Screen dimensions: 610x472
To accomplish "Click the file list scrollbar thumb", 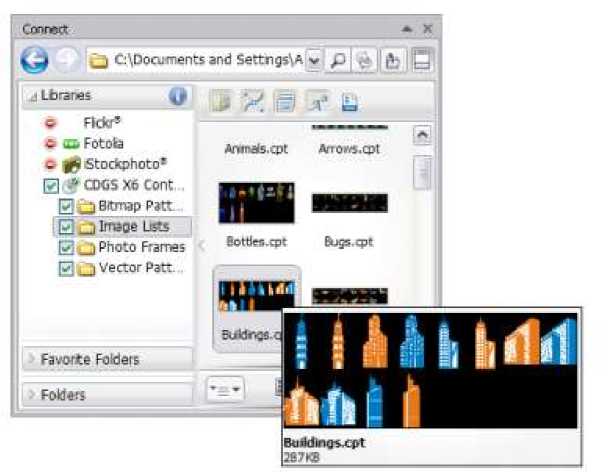I will [x=423, y=172].
